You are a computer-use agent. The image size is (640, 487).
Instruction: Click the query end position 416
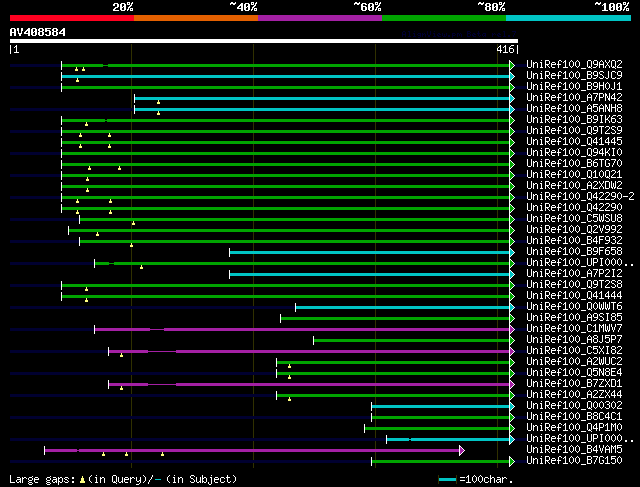[505, 49]
